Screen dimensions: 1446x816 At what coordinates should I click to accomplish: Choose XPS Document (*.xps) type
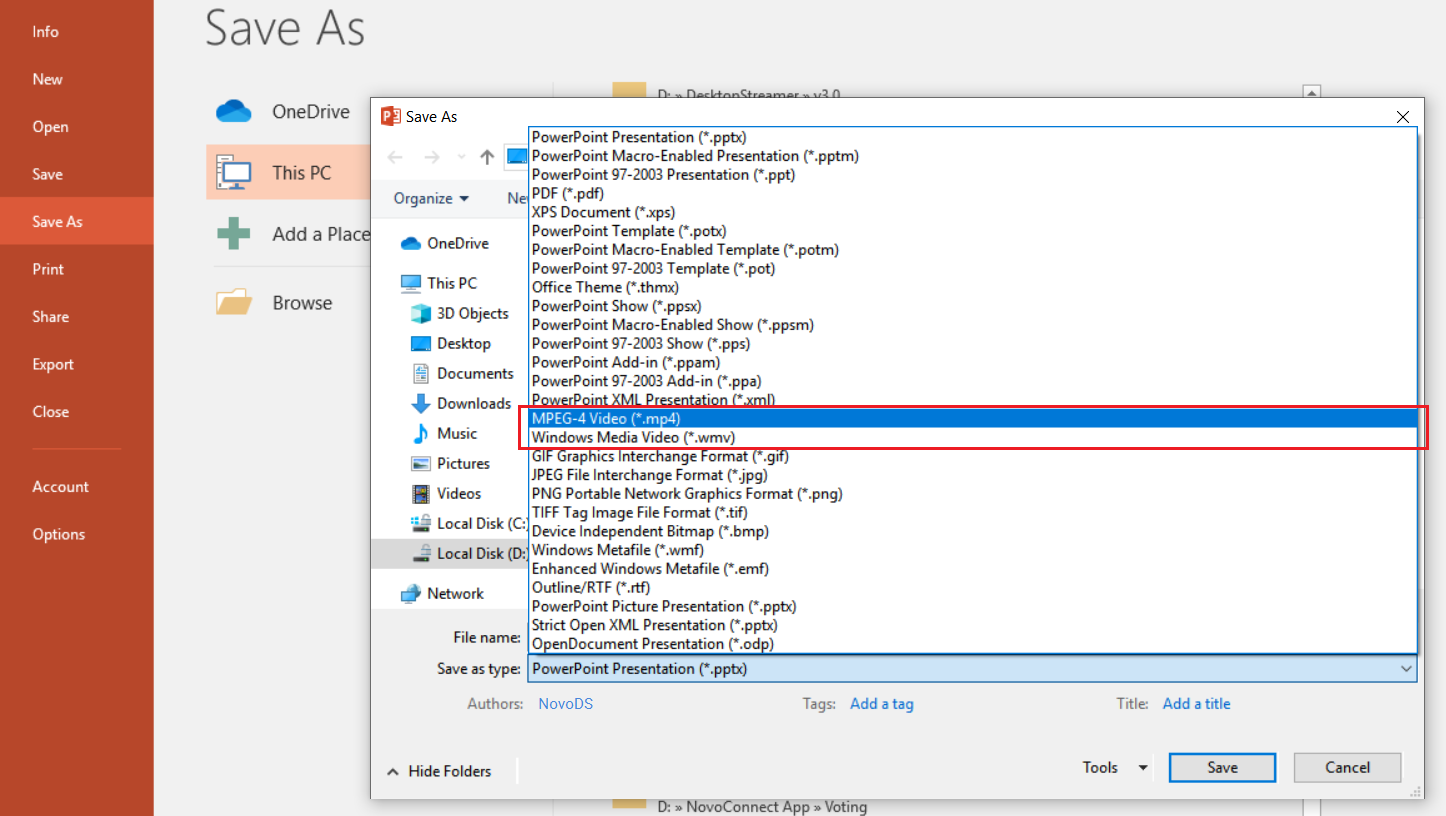(973, 212)
